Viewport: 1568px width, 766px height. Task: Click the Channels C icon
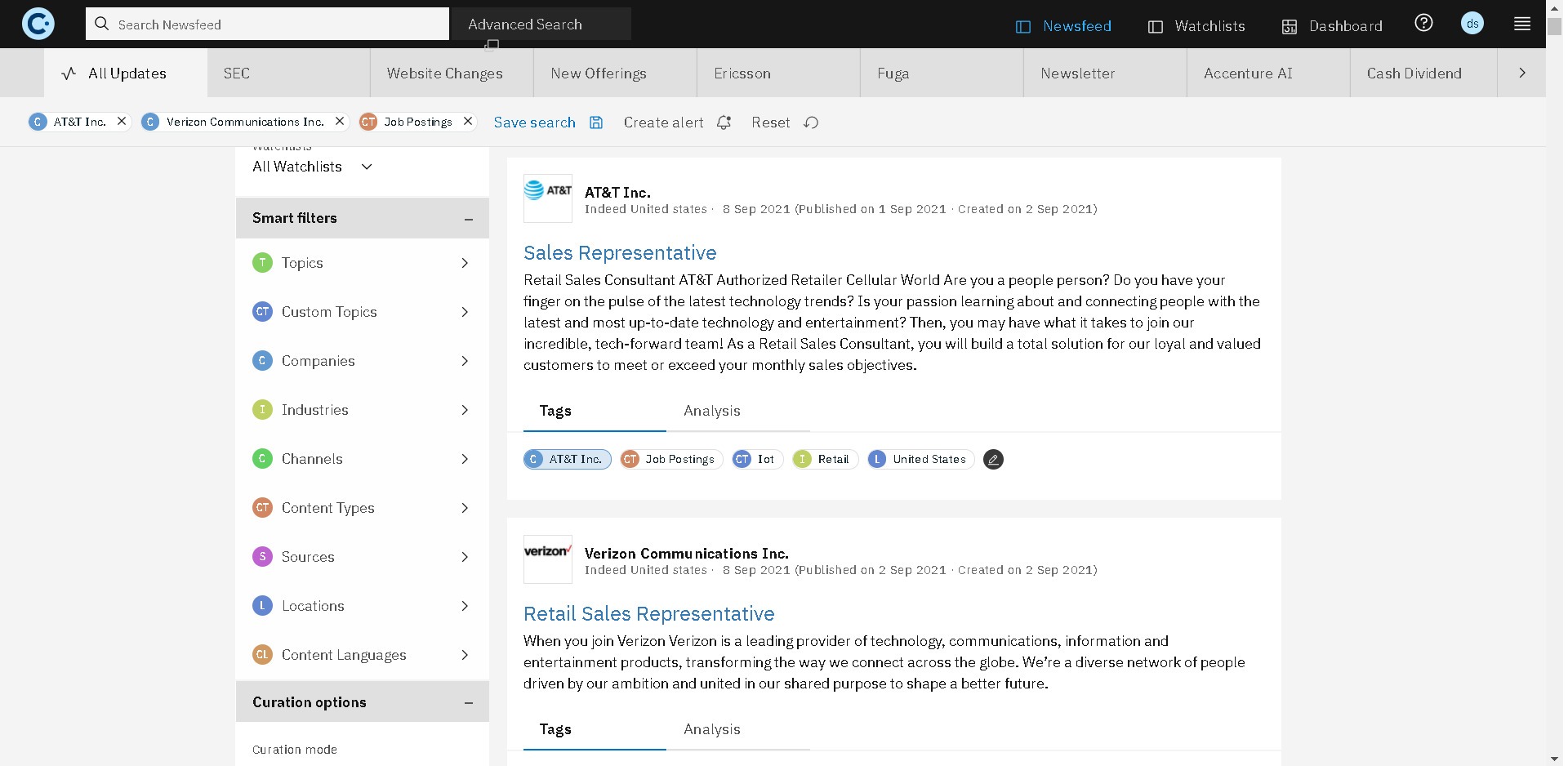pyautogui.click(x=262, y=458)
